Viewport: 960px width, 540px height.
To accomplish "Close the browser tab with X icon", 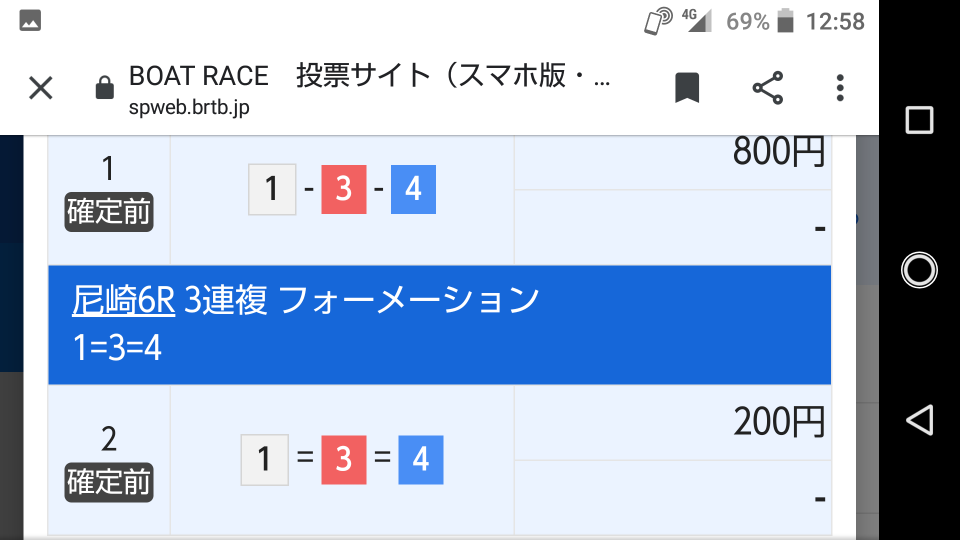I will (x=41, y=88).
